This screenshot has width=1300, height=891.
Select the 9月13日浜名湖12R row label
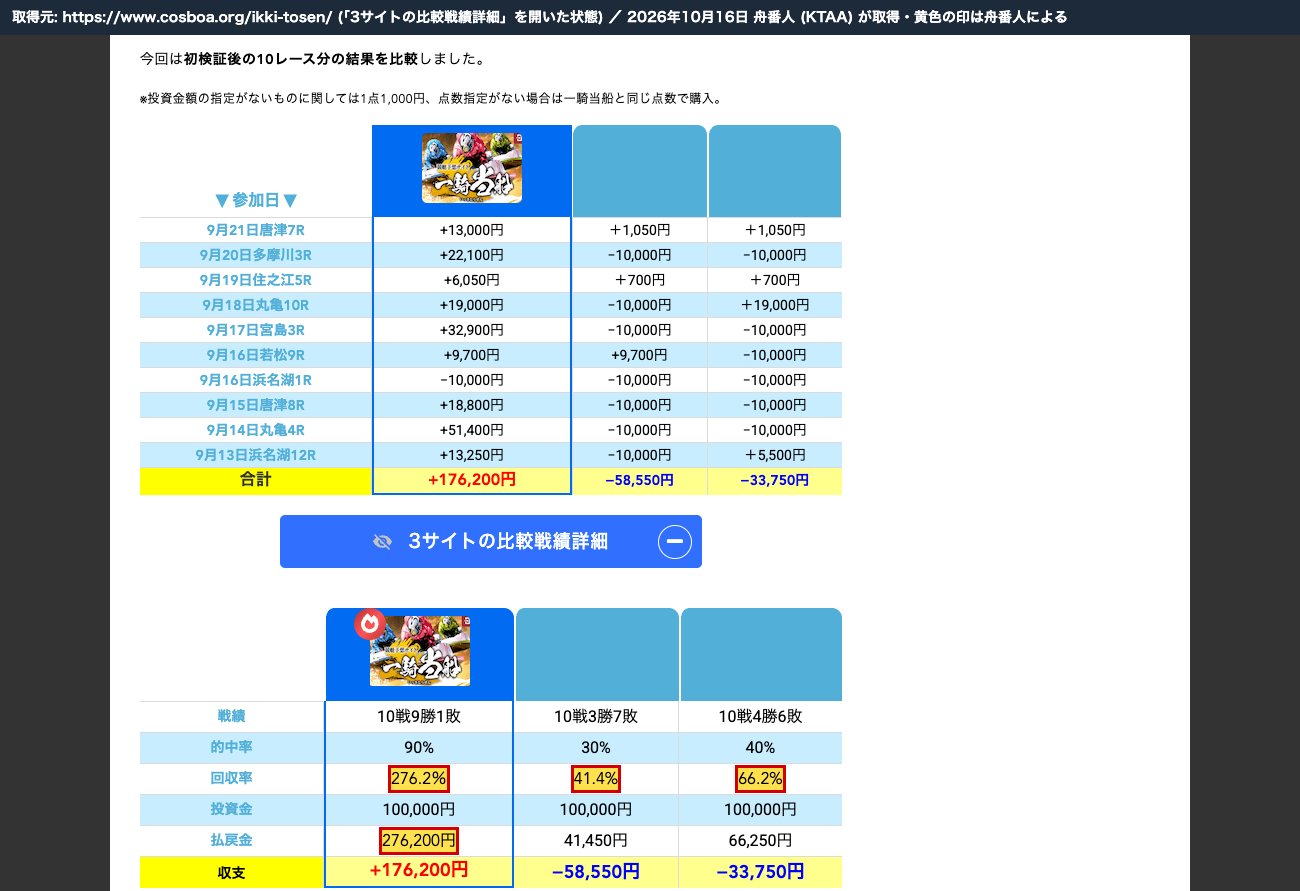point(256,455)
